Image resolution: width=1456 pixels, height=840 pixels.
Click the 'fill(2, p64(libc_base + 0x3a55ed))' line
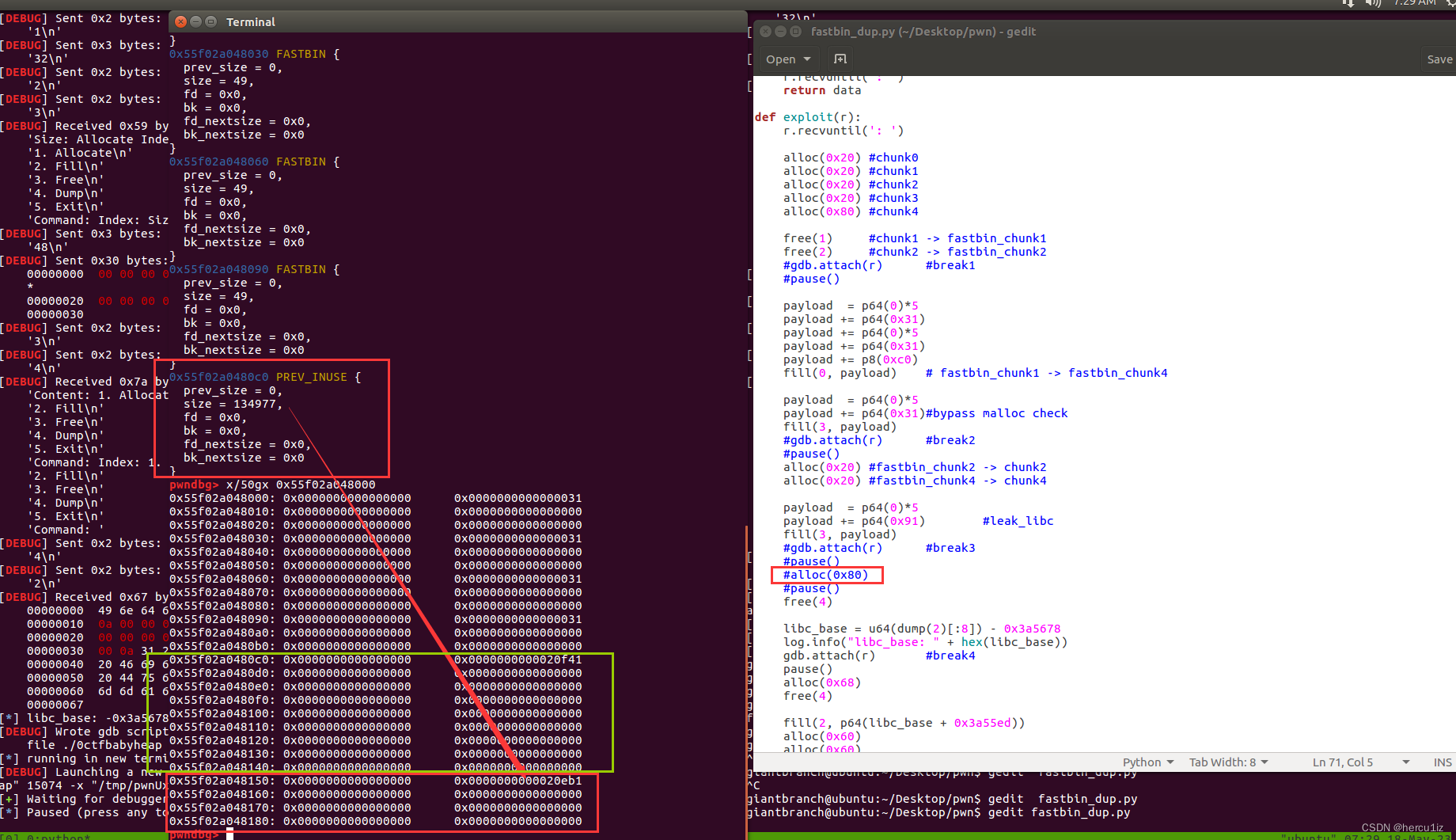coord(904,723)
